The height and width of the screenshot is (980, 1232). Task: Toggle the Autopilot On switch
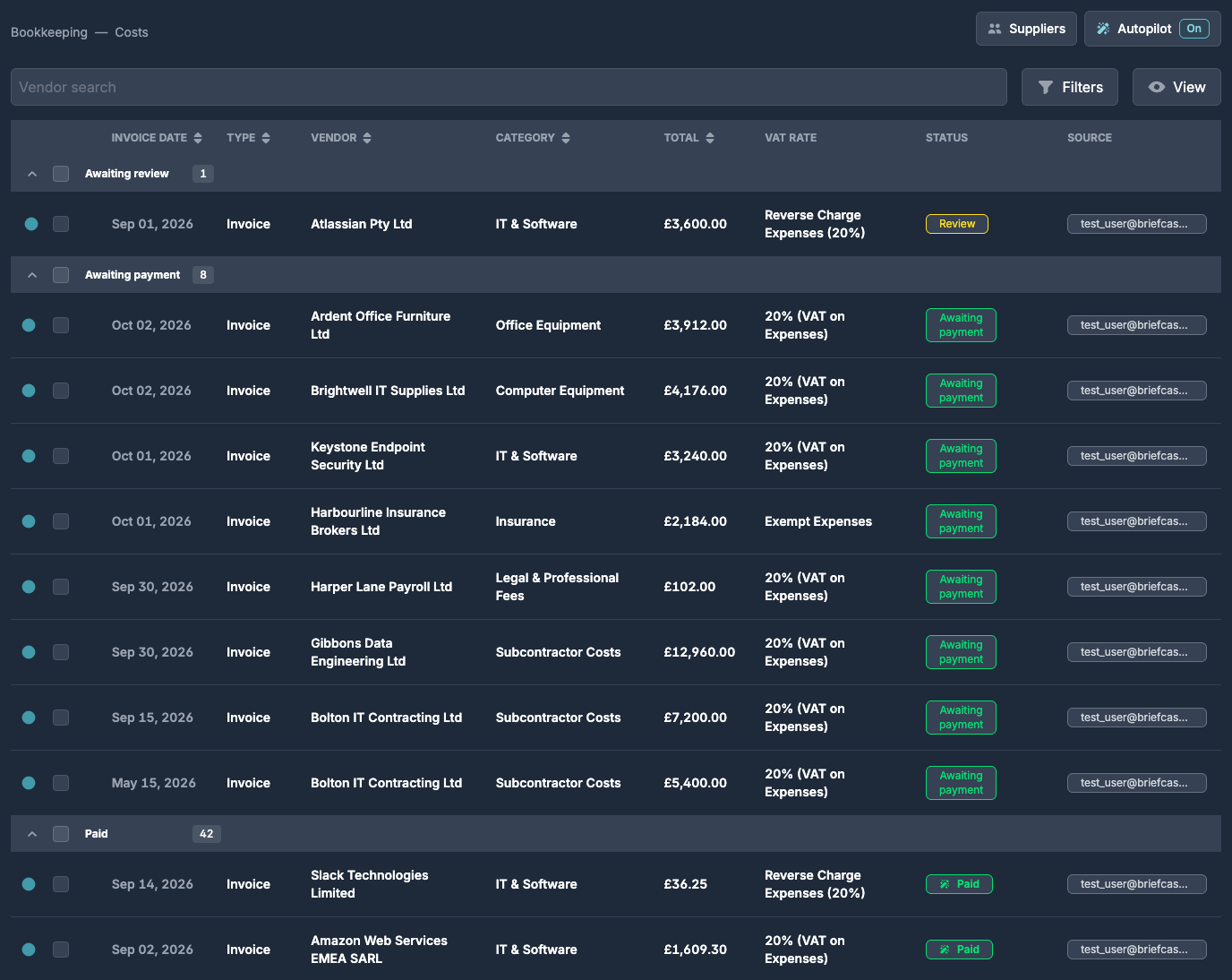coord(1193,29)
